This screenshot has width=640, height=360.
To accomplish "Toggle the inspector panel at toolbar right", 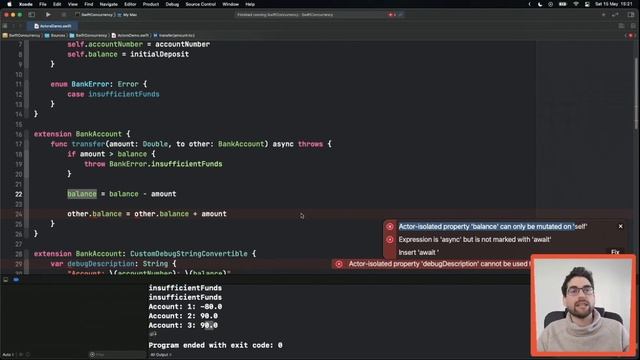I will point(631,15).
